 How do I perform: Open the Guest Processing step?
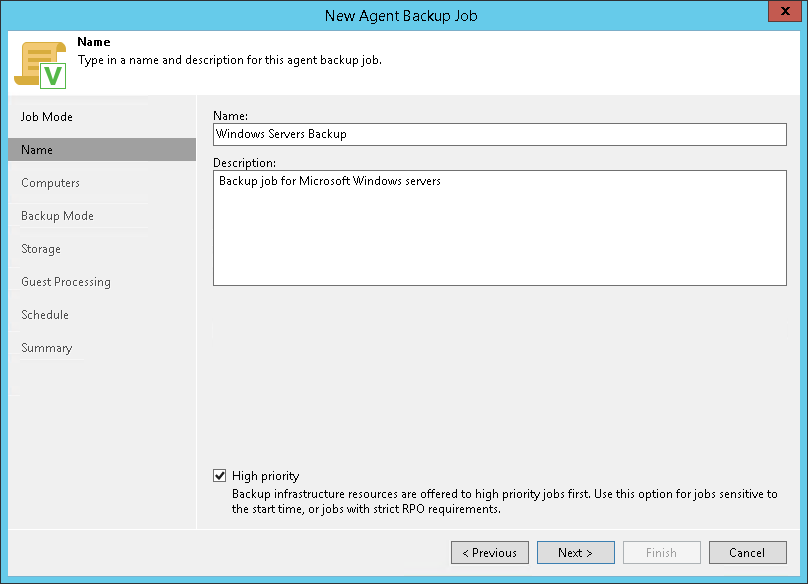click(x=66, y=282)
